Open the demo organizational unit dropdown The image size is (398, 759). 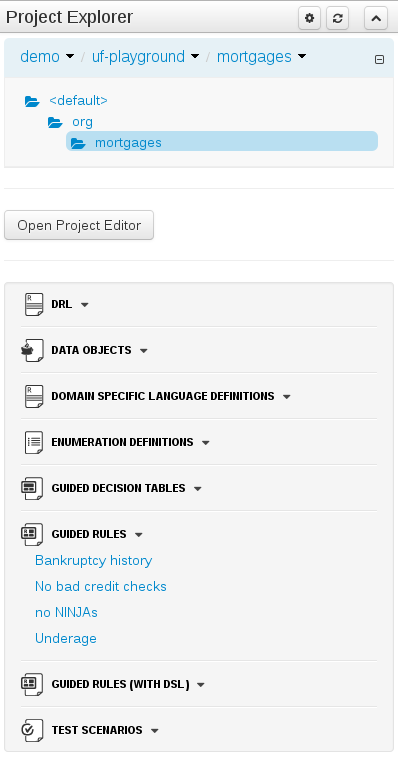click(x=47, y=57)
